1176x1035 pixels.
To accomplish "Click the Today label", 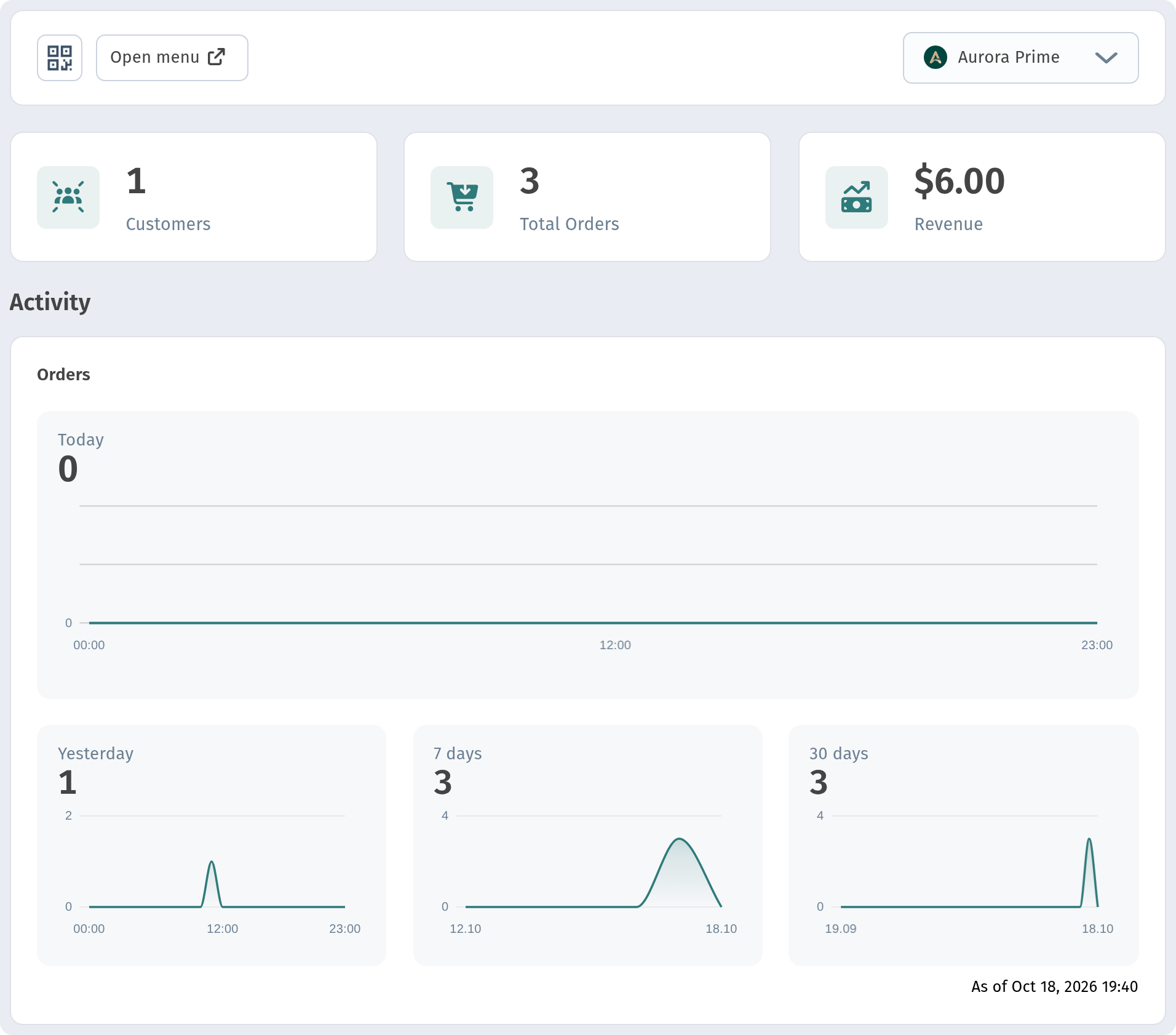I will (x=81, y=440).
